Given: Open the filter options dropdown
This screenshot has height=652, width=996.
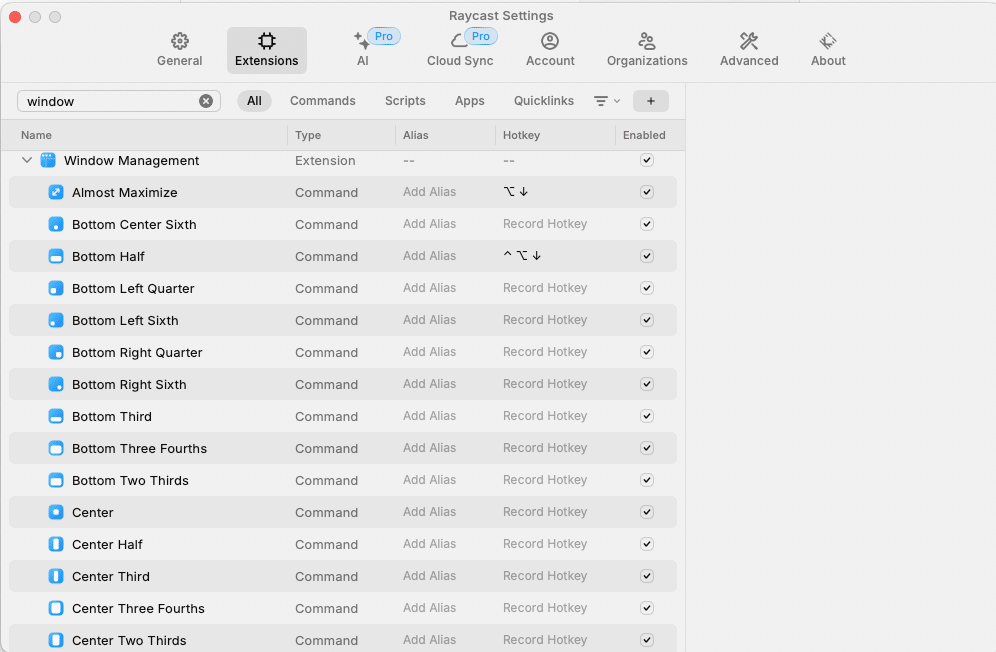Looking at the screenshot, I should pyautogui.click(x=607, y=101).
